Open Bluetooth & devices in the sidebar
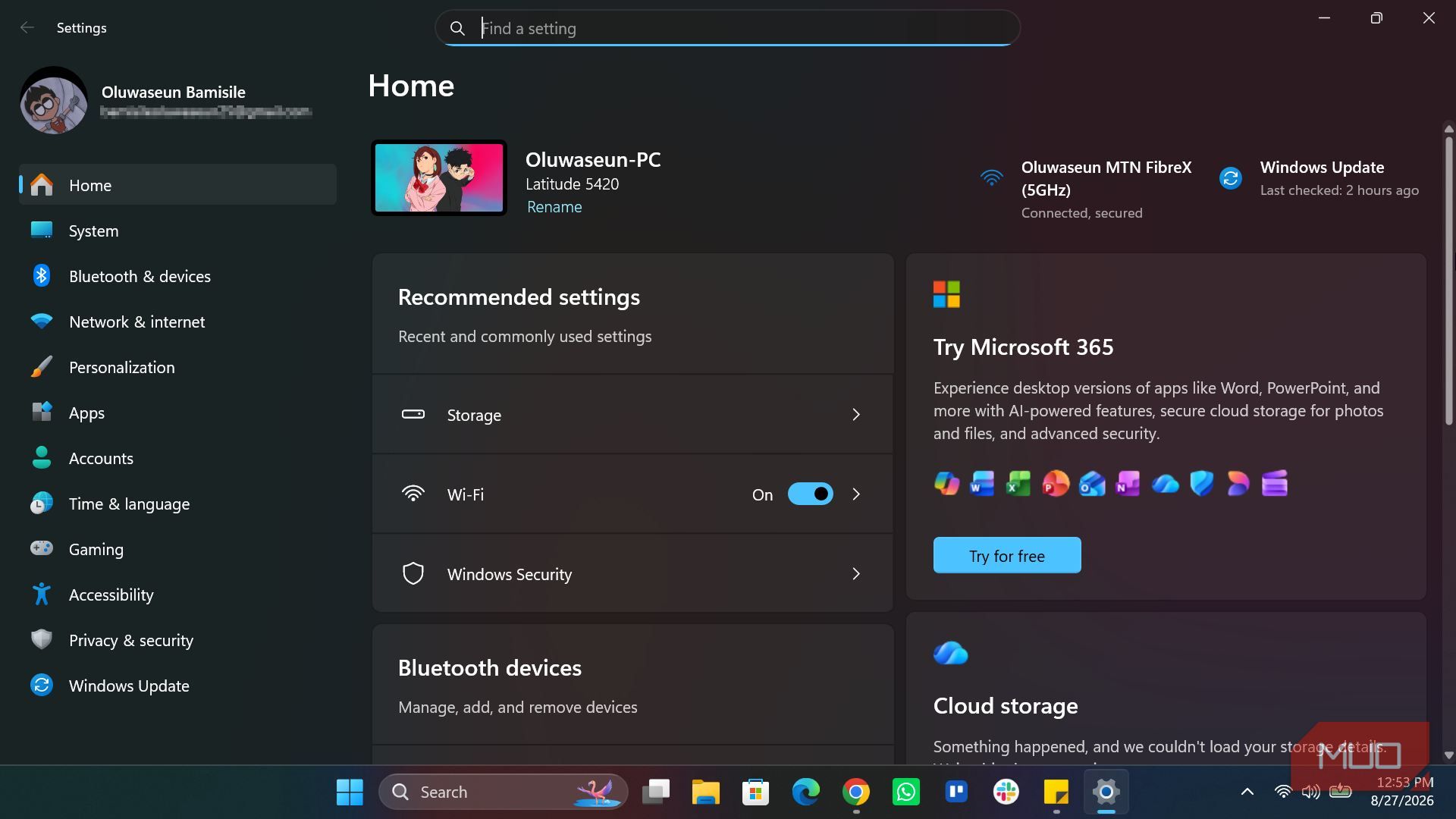This screenshot has height=819, width=1456. point(177,276)
